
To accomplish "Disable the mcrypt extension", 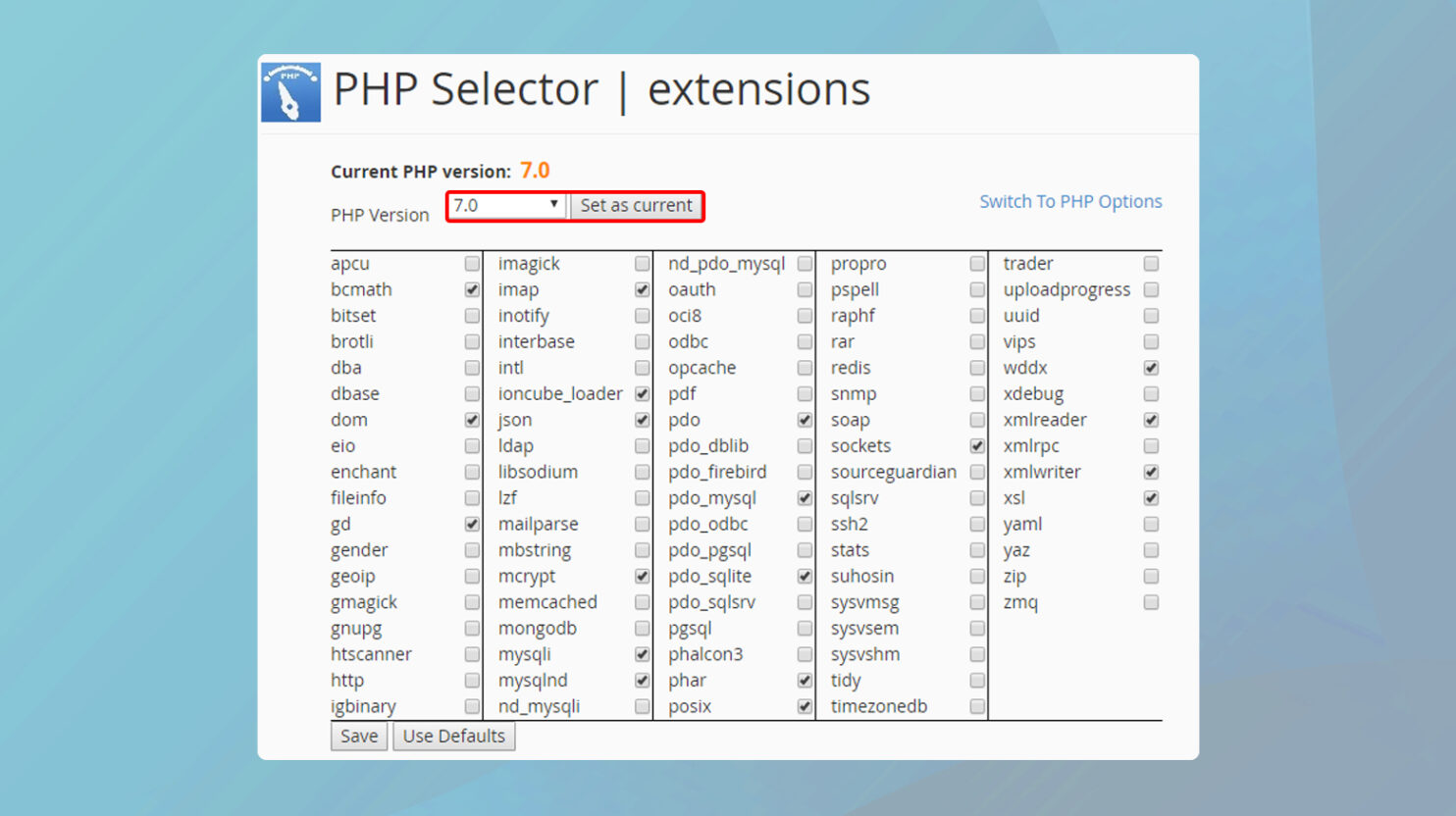I will click(x=642, y=576).
